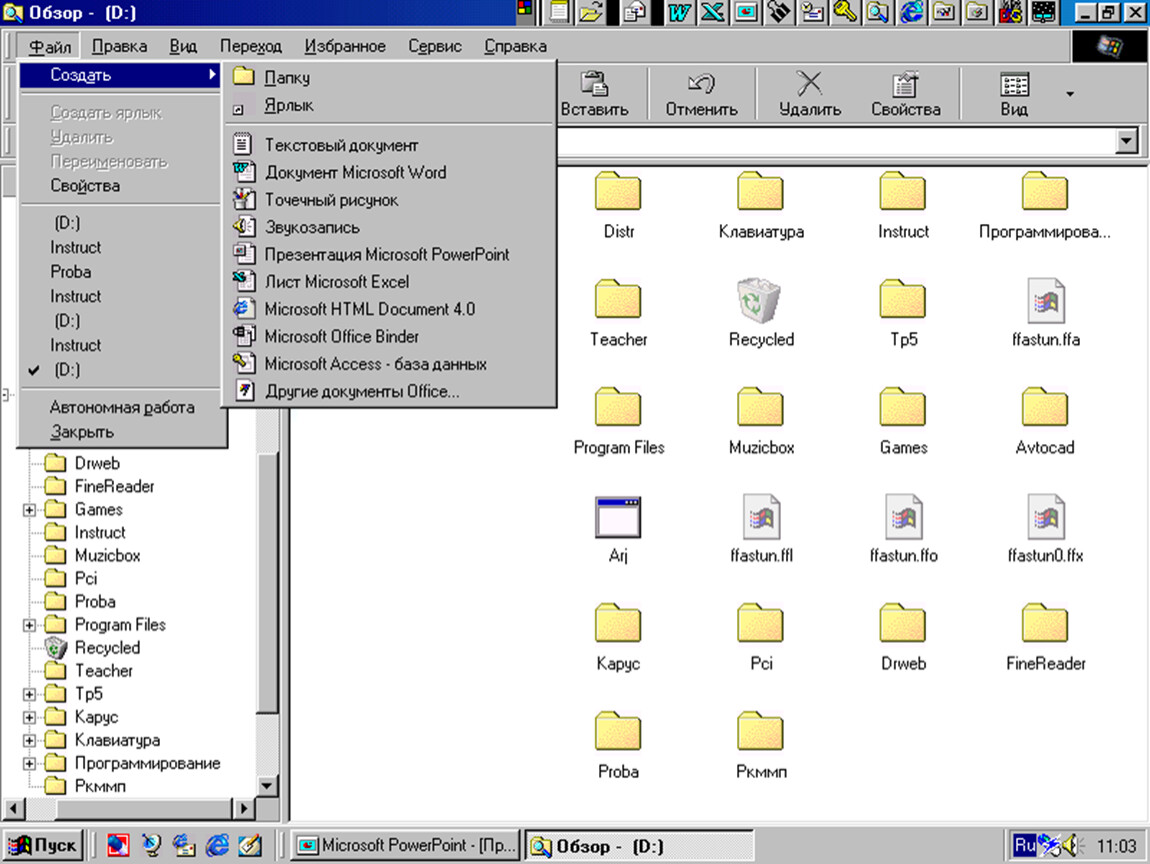
Task: Click the binder clip icon in the Office shortcut bar
Action: click(x=780, y=12)
